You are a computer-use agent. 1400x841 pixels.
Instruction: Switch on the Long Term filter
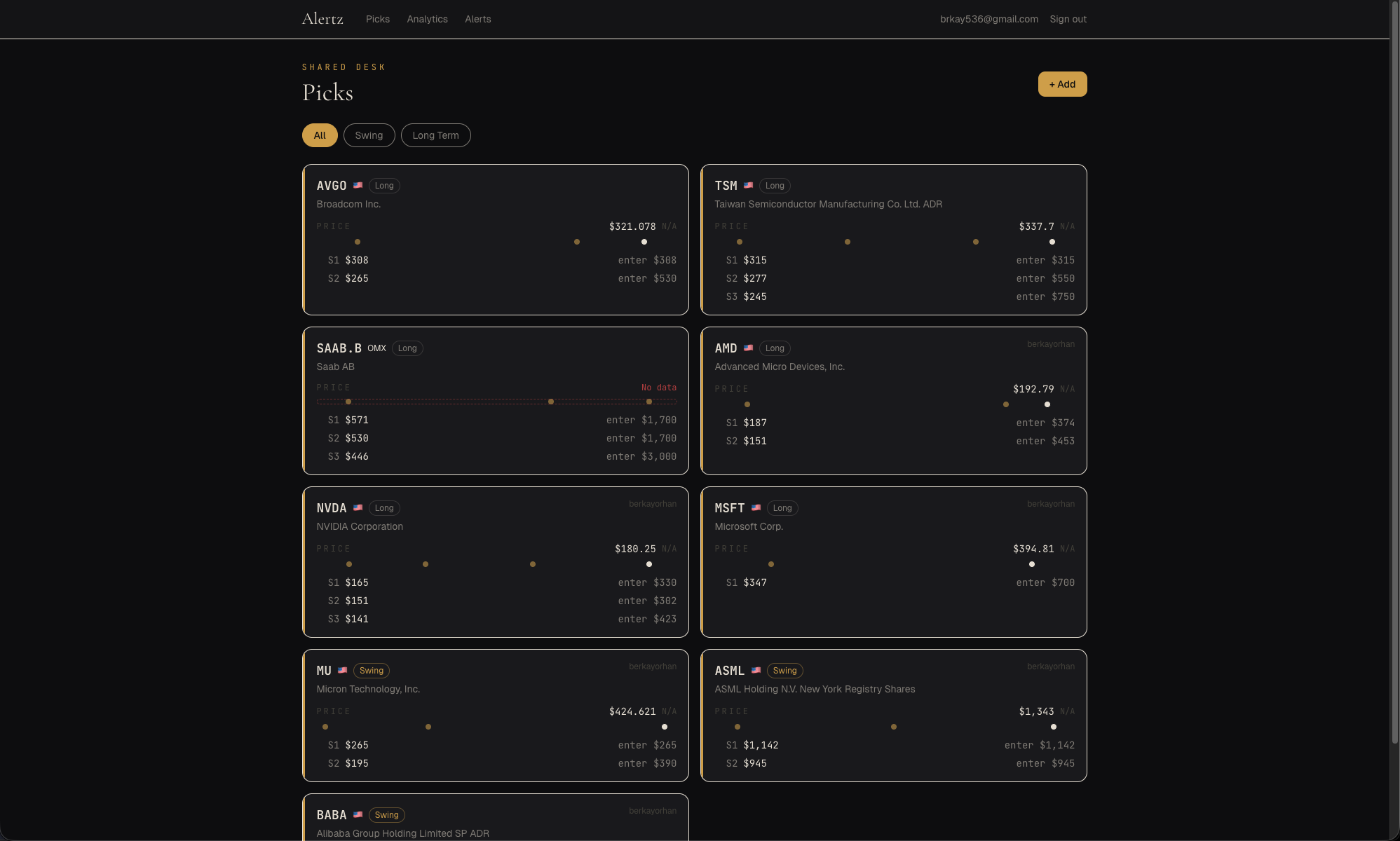point(435,135)
